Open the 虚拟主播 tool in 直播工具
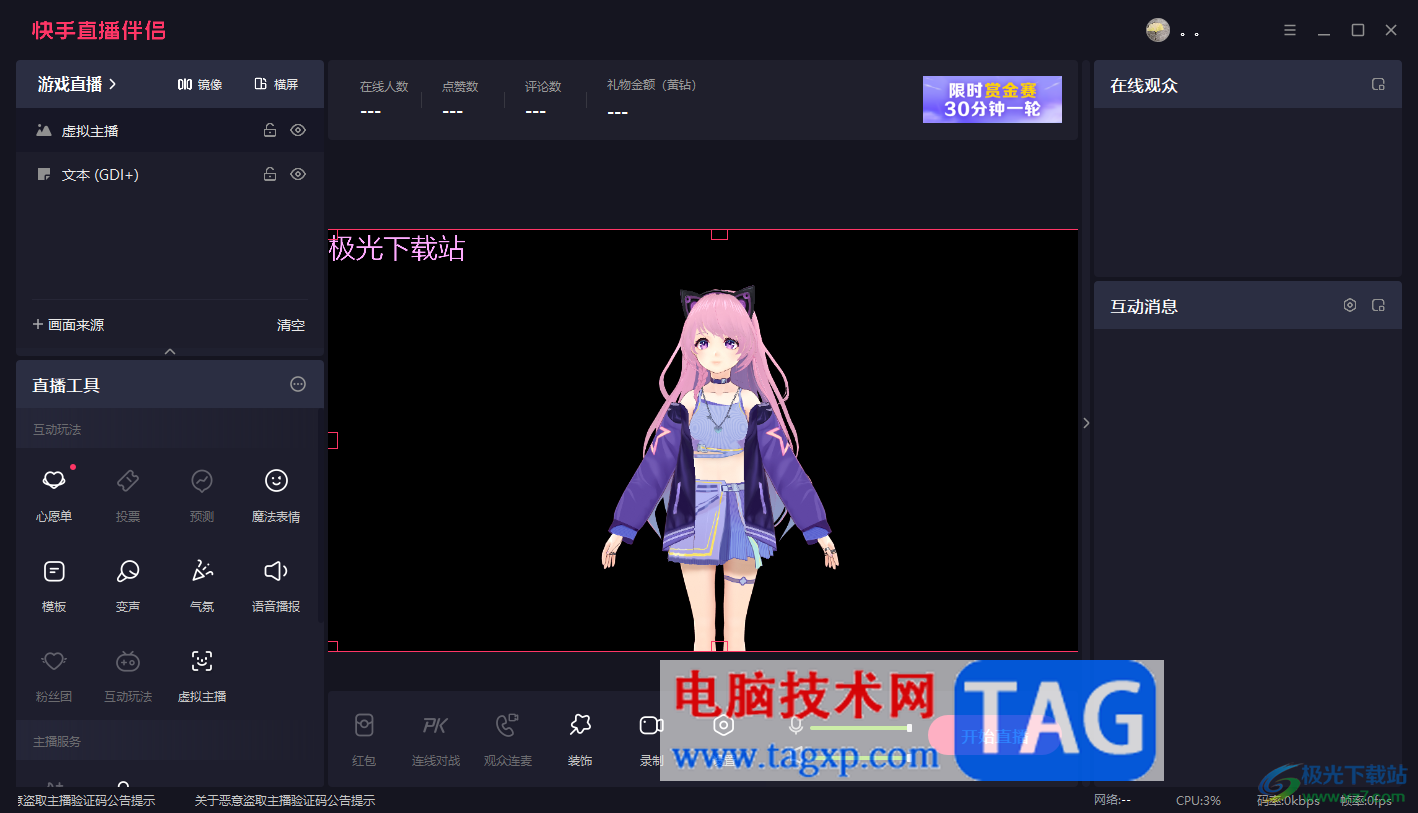The height and width of the screenshot is (813, 1418). (x=202, y=674)
